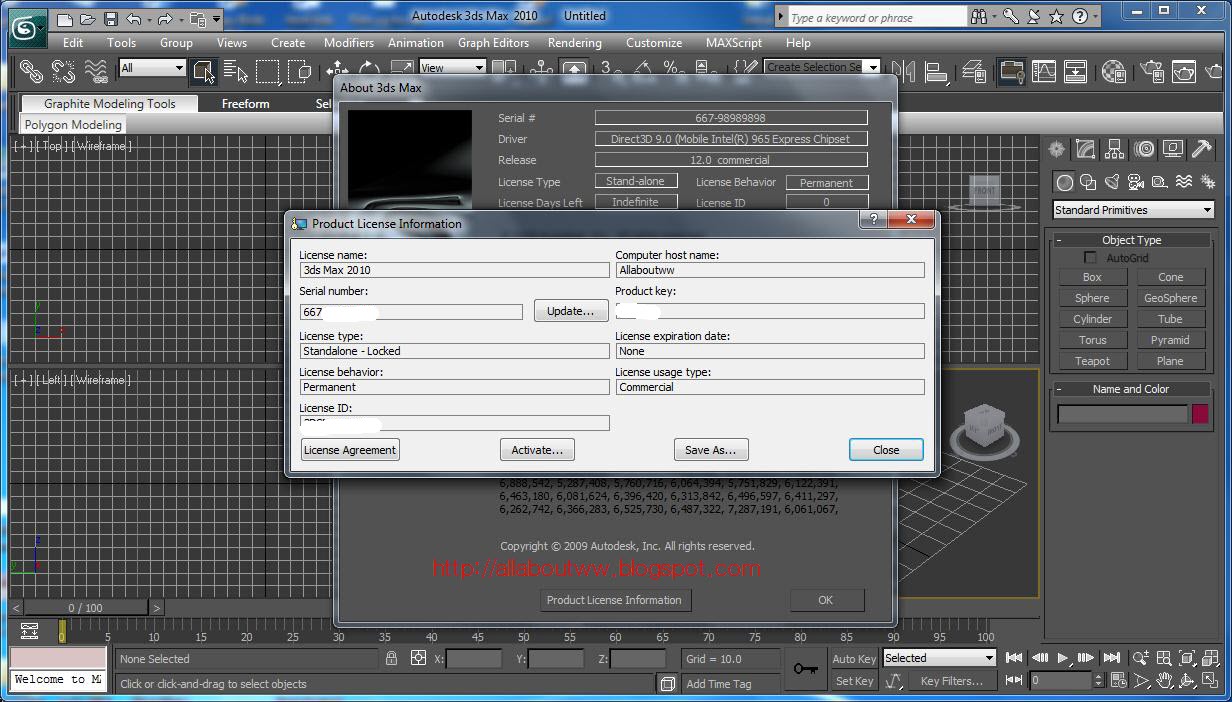Select the Helpers tape measure icon
This screenshot has width=1232, height=702.
pos(1159,182)
